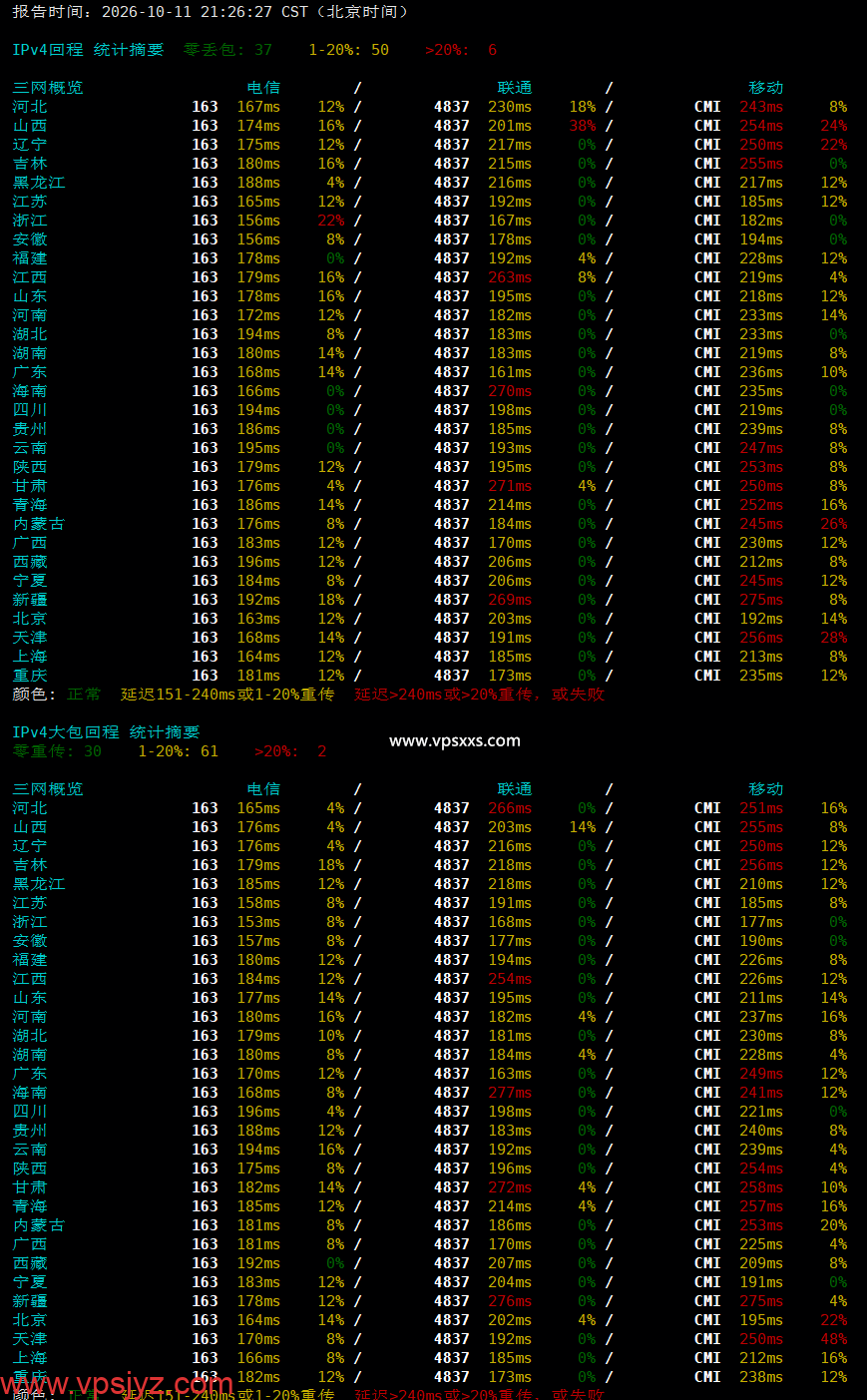Click the 48% retransmit value for 天津

[x=834, y=1339]
